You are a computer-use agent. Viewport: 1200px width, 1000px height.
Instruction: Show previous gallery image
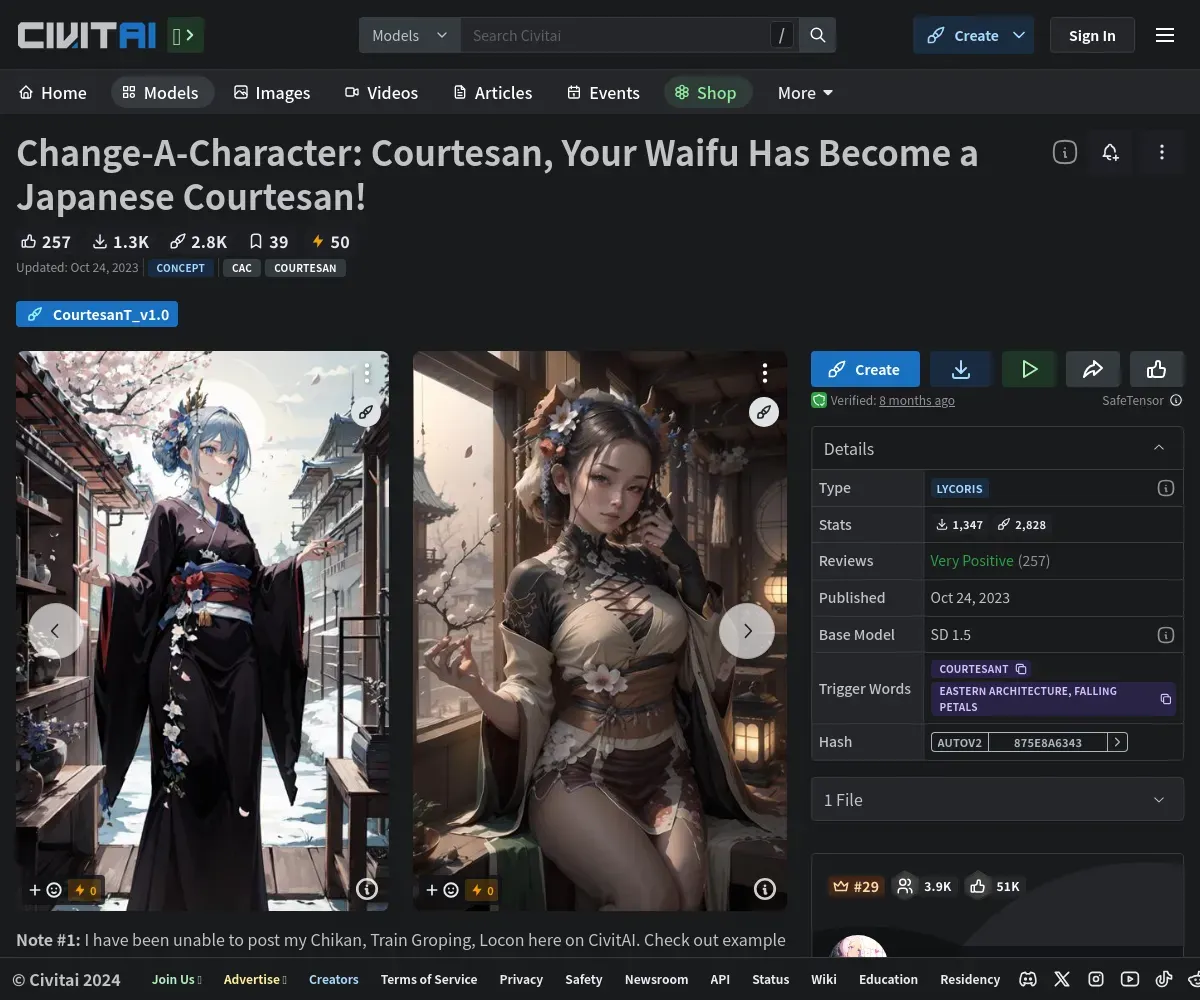(55, 631)
